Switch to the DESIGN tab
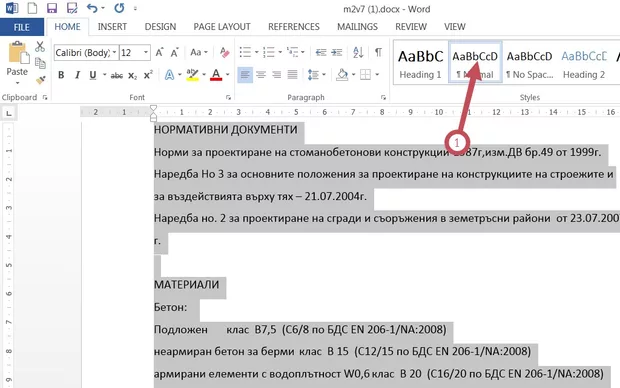This screenshot has height=388, width=620. tap(160, 27)
